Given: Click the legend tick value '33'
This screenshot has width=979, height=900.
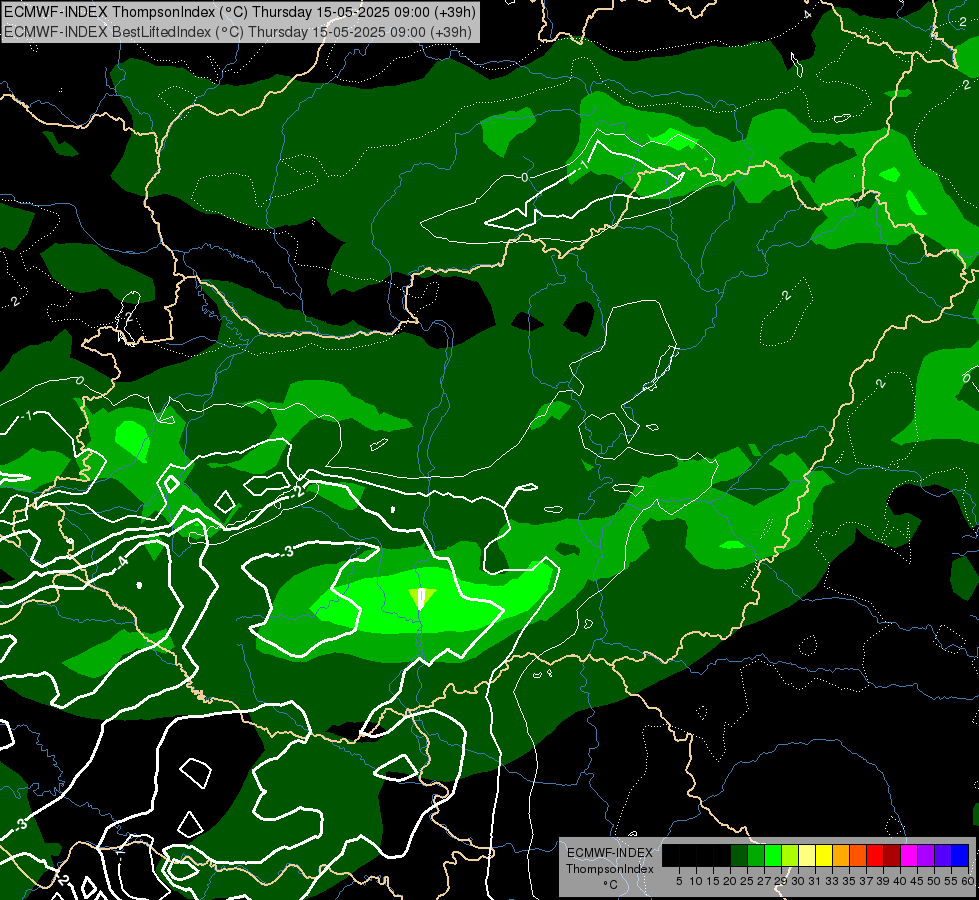Looking at the screenshot, I should pos(832,881).
